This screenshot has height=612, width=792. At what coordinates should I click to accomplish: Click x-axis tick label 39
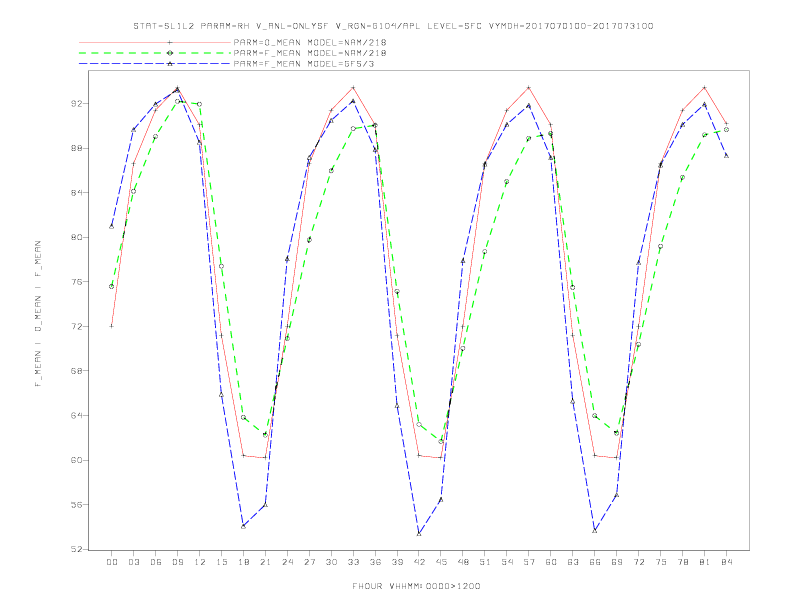[398, 562]
